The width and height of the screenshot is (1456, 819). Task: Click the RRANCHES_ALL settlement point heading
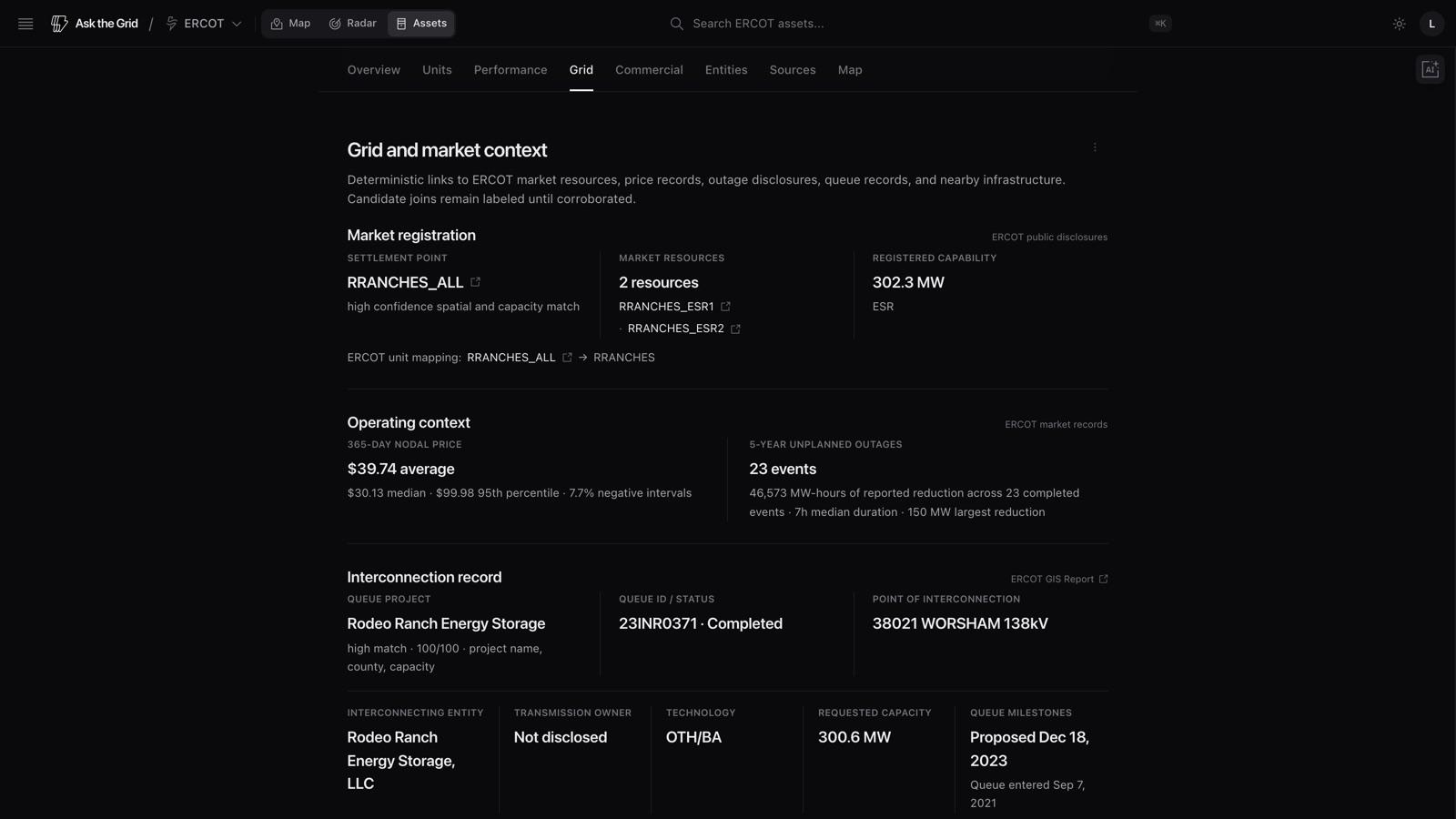coord(405,282)
